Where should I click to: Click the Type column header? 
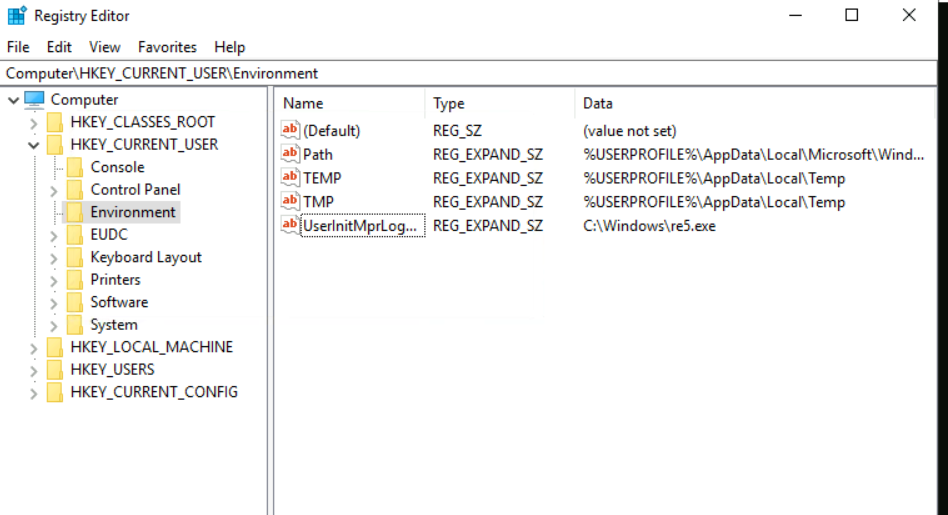(499, 103)
